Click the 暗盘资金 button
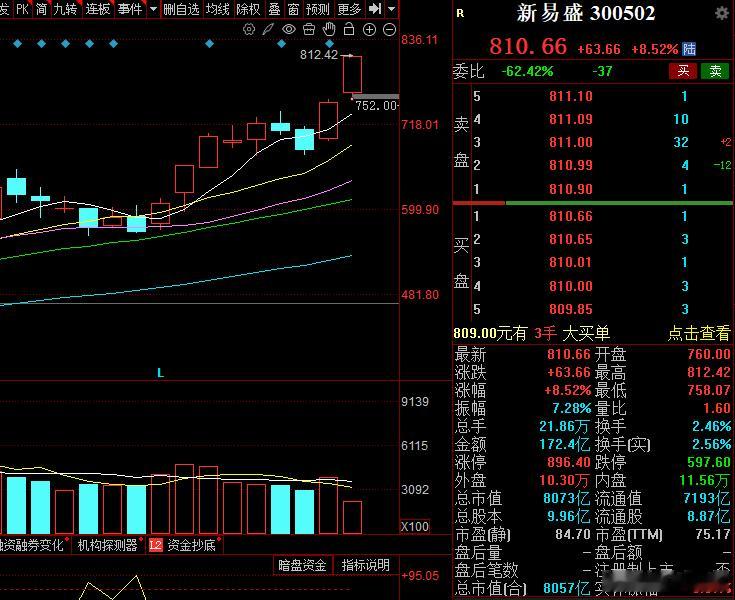735x600 pixels. click(302, 565)
